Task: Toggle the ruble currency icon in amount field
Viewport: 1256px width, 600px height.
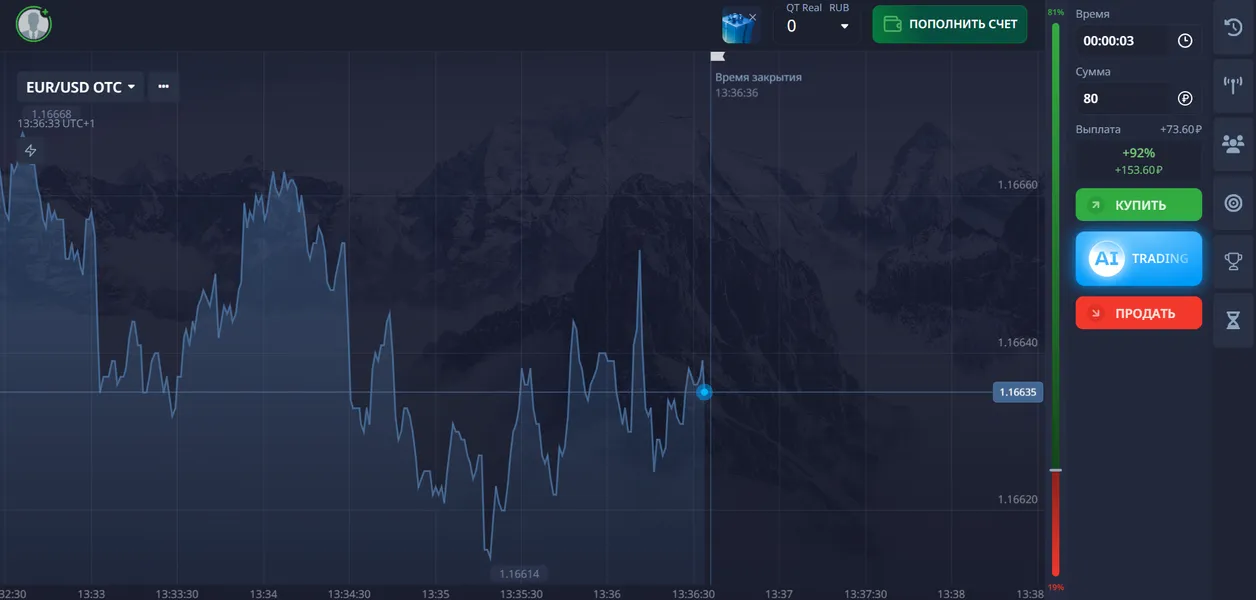Action: coord(1185,98)
